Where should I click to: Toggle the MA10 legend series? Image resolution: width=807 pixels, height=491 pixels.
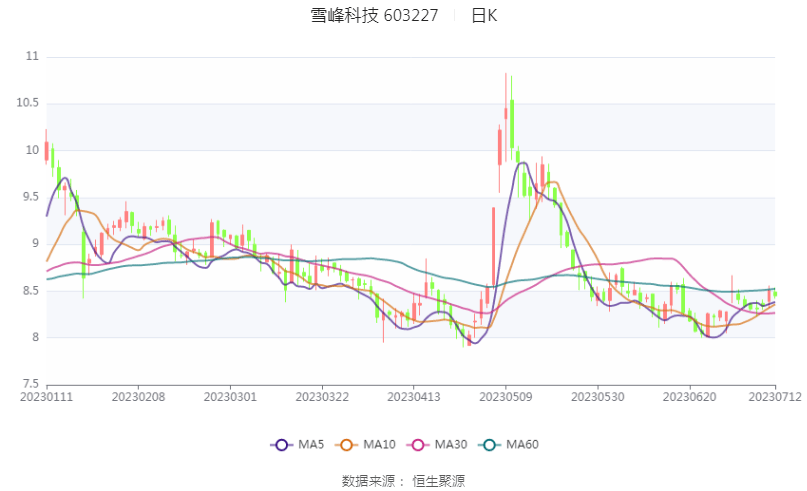(365, 445)
